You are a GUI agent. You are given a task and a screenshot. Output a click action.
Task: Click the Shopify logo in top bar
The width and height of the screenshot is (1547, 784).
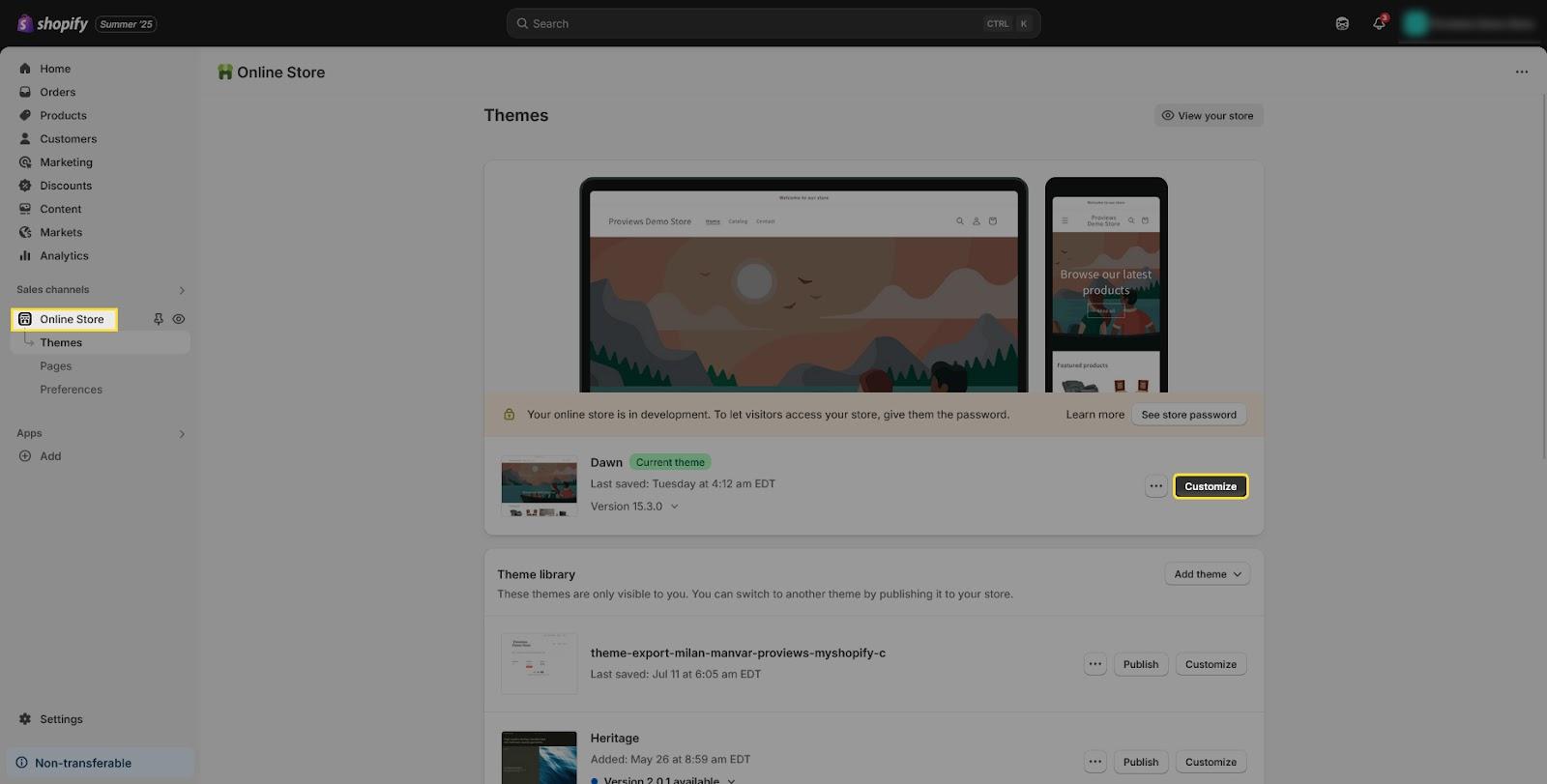coord(52,23)
